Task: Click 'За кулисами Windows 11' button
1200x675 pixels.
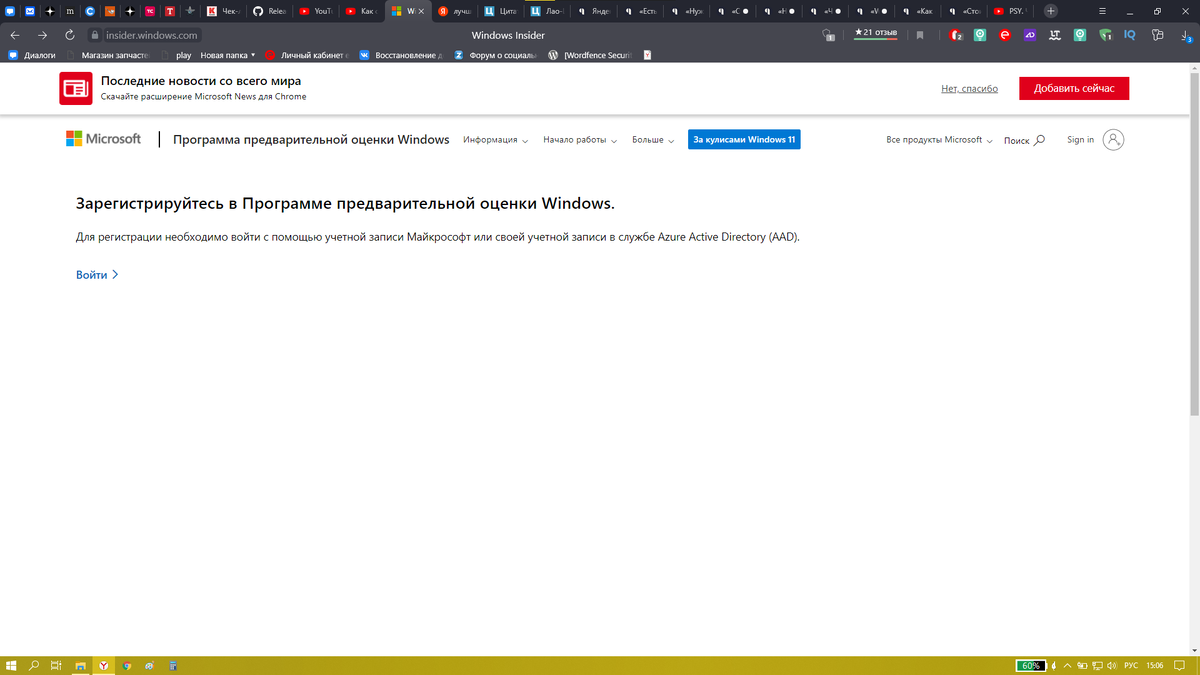Action: click(744, 140)
